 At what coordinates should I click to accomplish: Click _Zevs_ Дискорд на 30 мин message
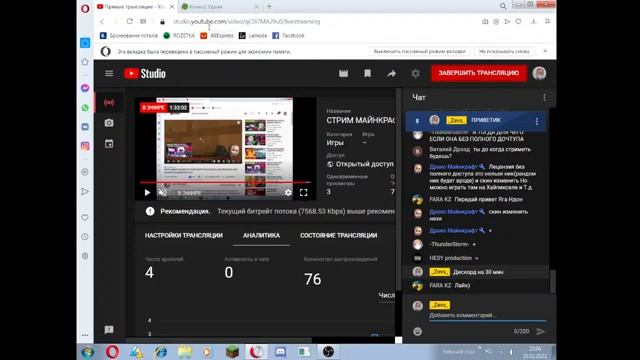(x=476, y=272)
